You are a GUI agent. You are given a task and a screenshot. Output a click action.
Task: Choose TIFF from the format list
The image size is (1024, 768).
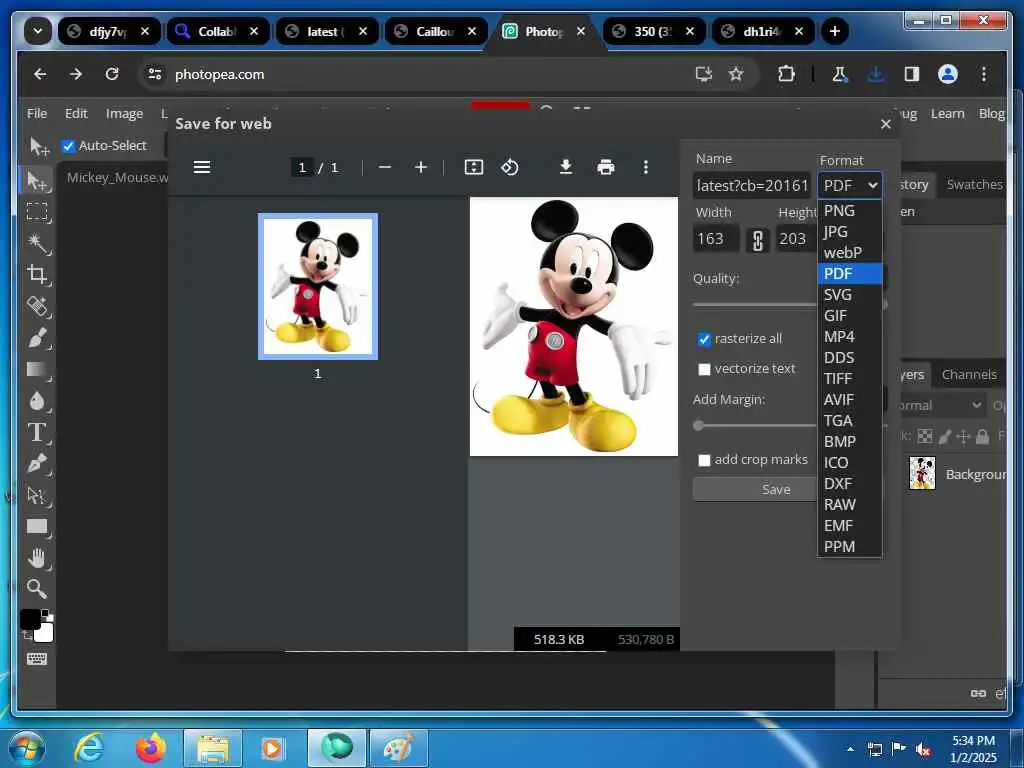tap(838, 379)
